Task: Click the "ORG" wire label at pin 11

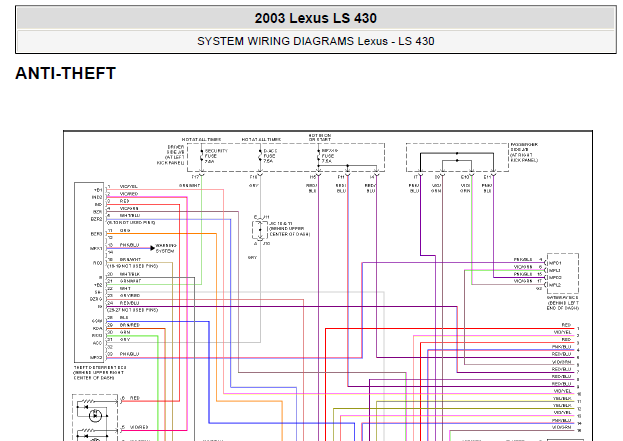Action: (125, 230)
